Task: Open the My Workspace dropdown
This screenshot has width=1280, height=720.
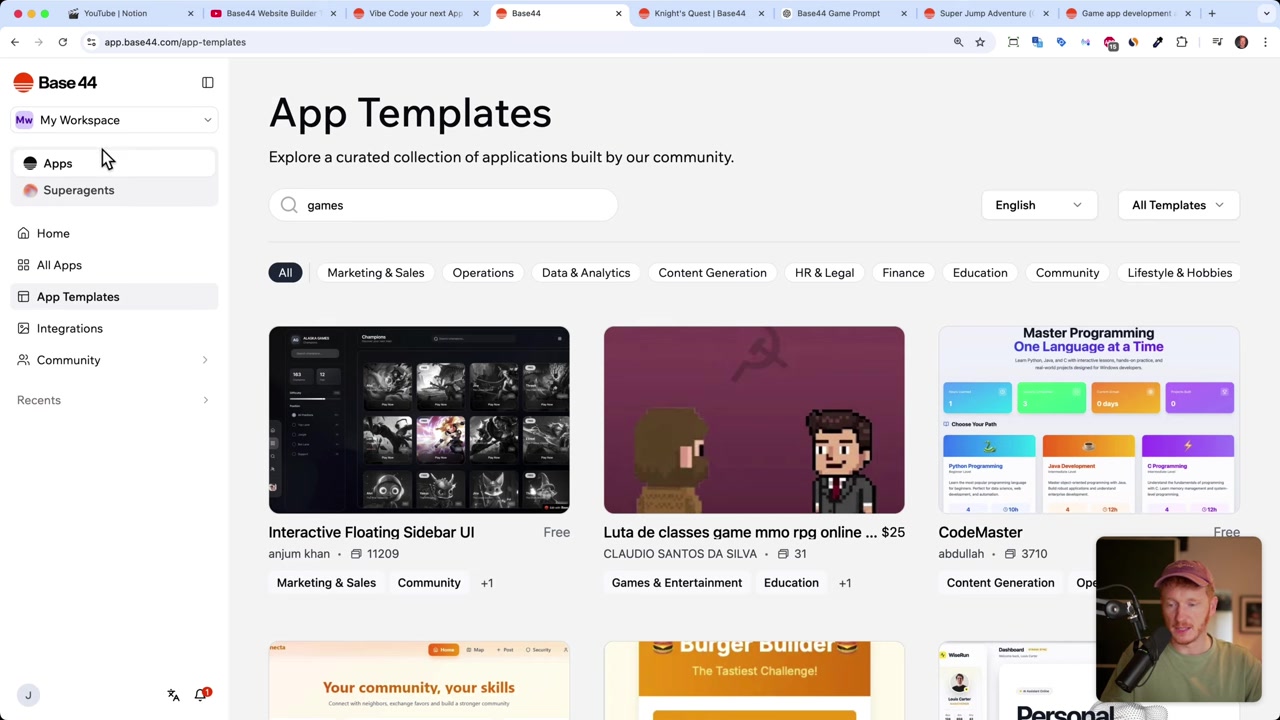Action: 115,120
